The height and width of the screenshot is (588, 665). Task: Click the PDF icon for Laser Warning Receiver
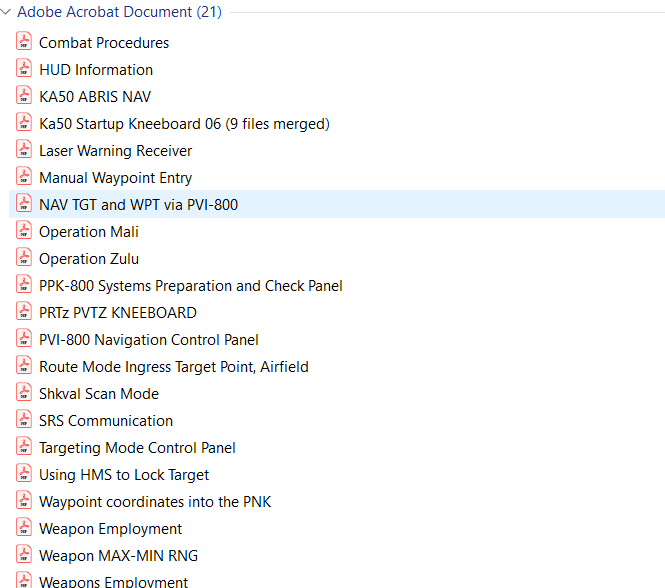[x=24, y=150]
